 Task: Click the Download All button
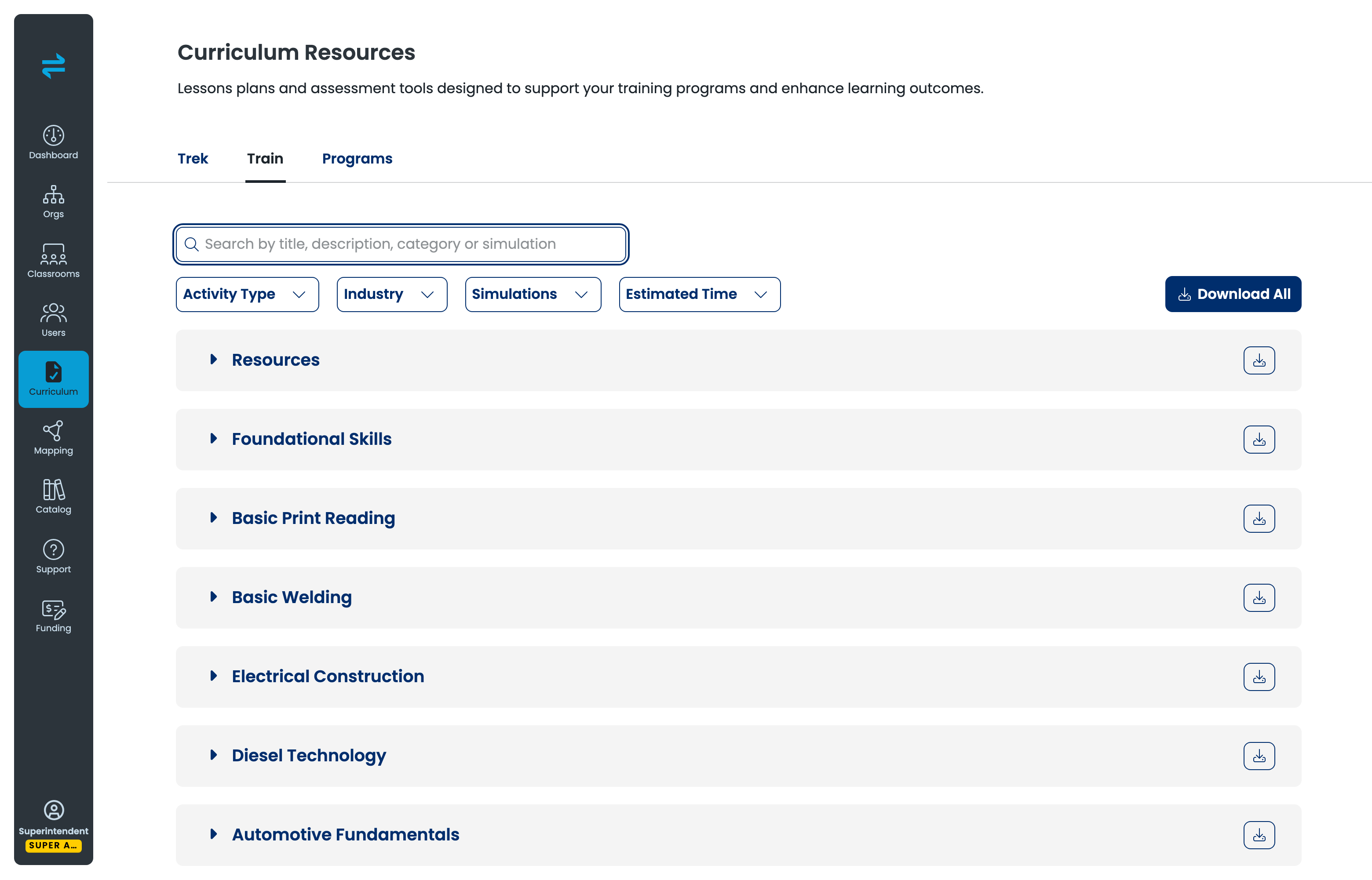(x=1233, y=295)
